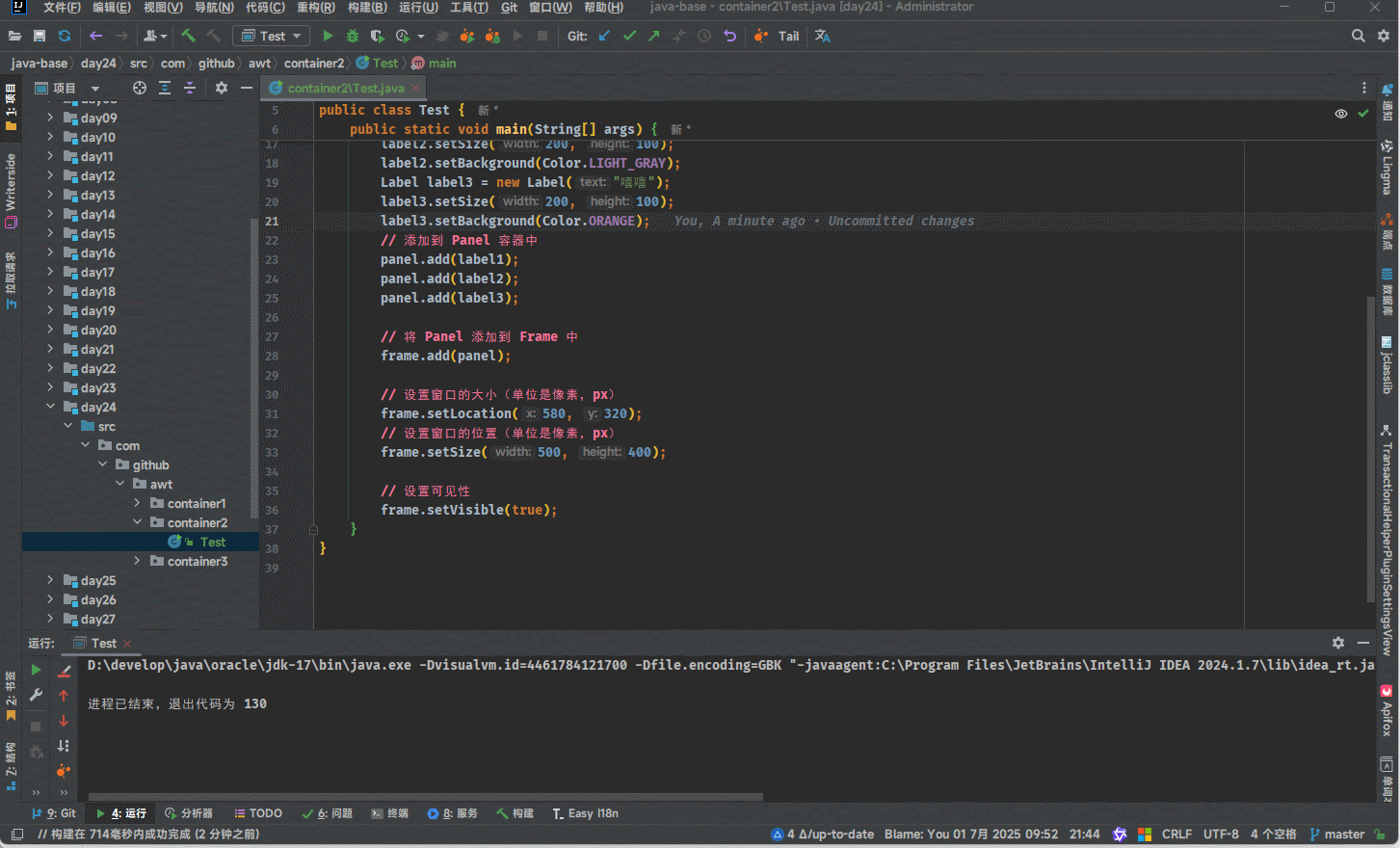Click the search magnifier icon
Image resolution: width=1400 pixels, height=848 pixels.
click(1358, 36)
